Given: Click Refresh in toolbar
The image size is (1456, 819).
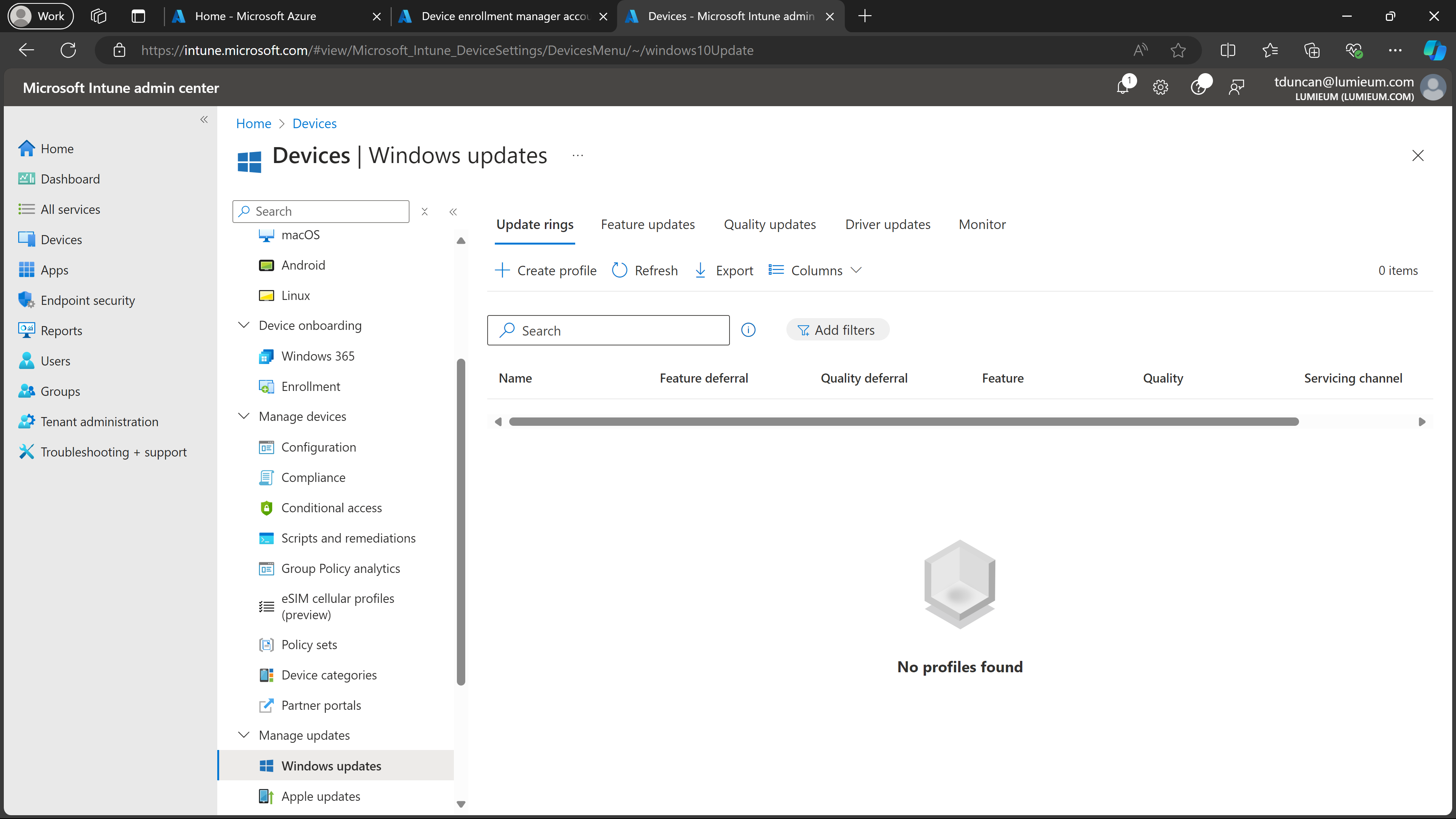Looking at the screenshot, I should pyautogui.click(x=645, y=270).
